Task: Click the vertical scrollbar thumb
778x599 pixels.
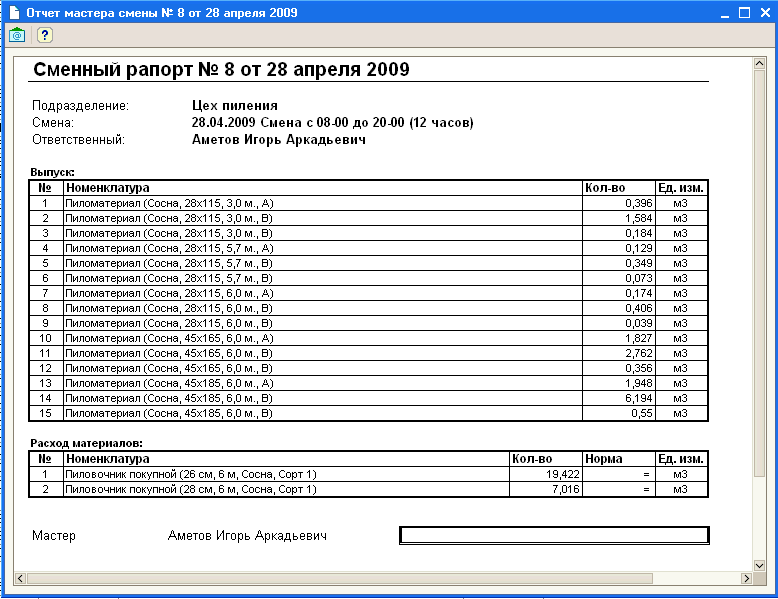Action: pos(759,273)
